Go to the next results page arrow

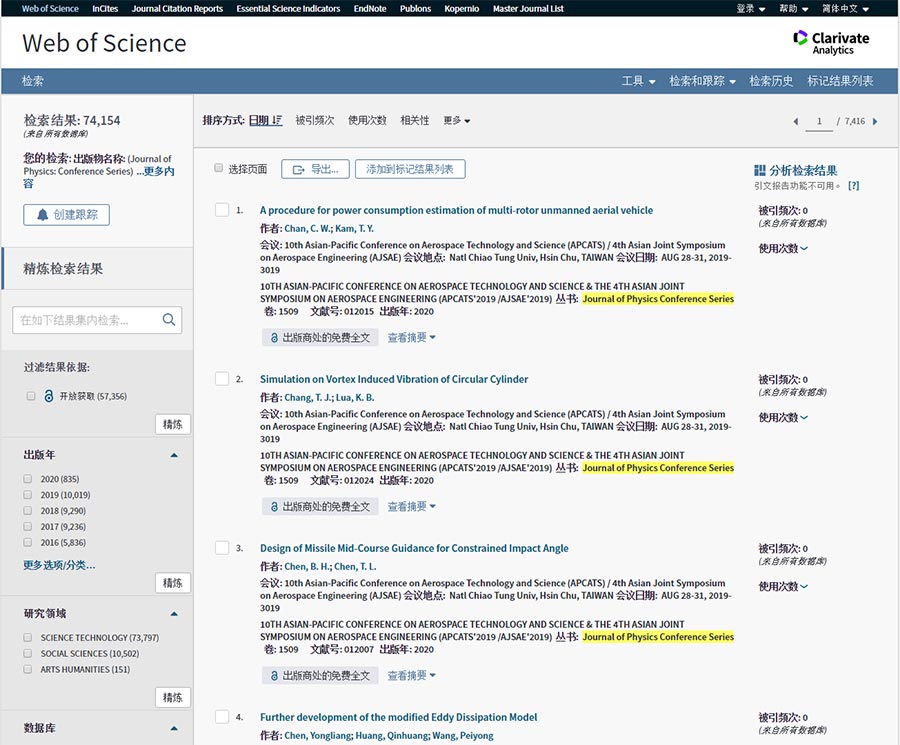pyautogui.click(x=875, y=121)
